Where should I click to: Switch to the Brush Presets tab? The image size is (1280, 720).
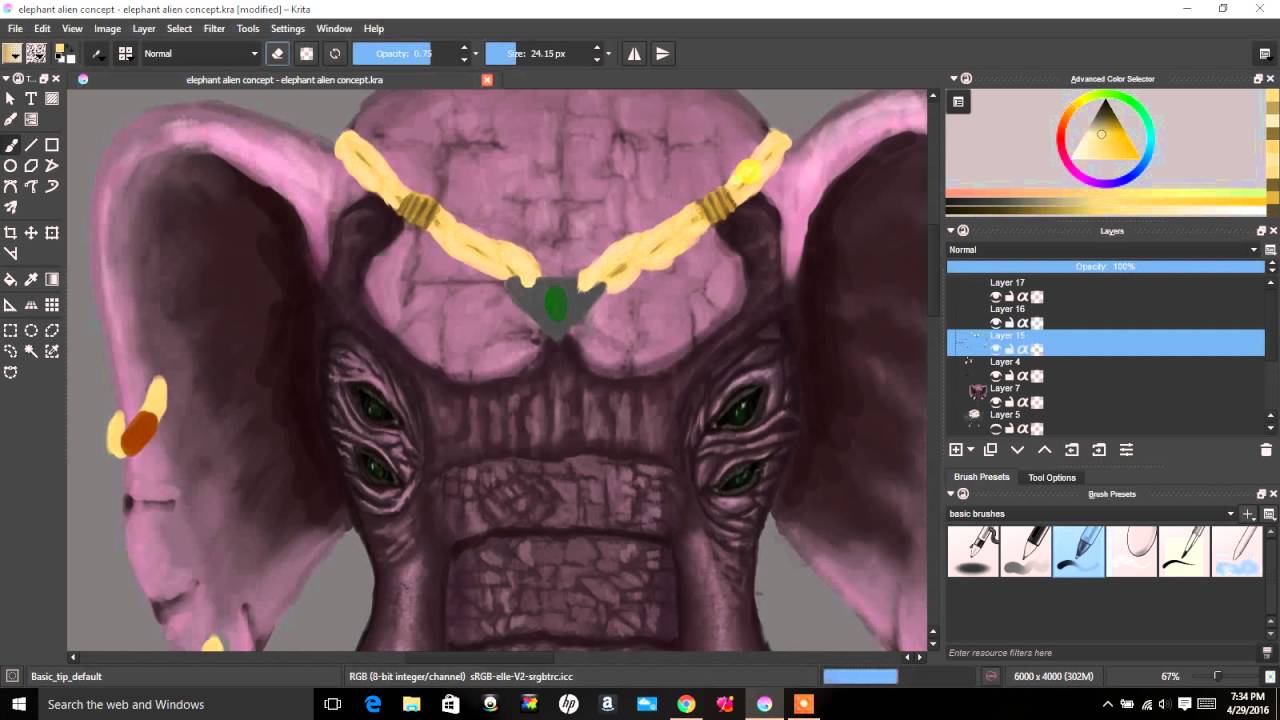981,477
